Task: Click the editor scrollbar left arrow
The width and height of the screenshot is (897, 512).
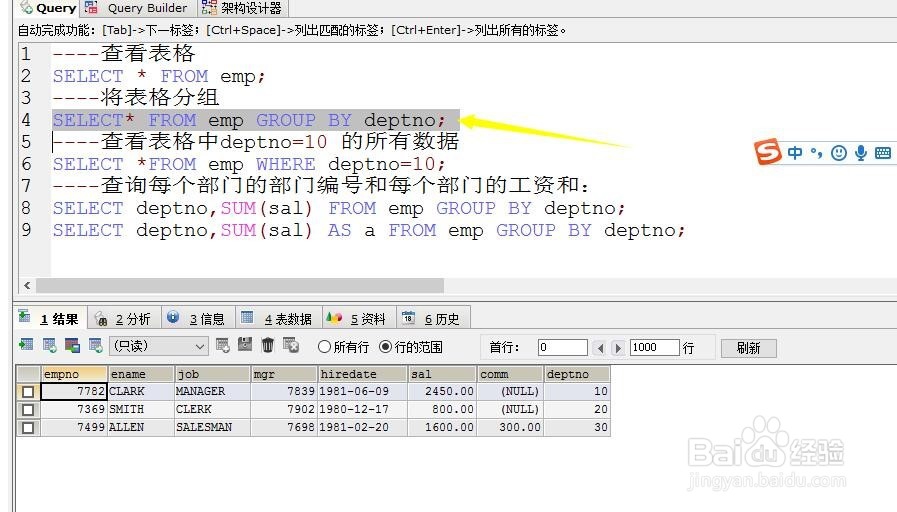Action: point(27,285)
